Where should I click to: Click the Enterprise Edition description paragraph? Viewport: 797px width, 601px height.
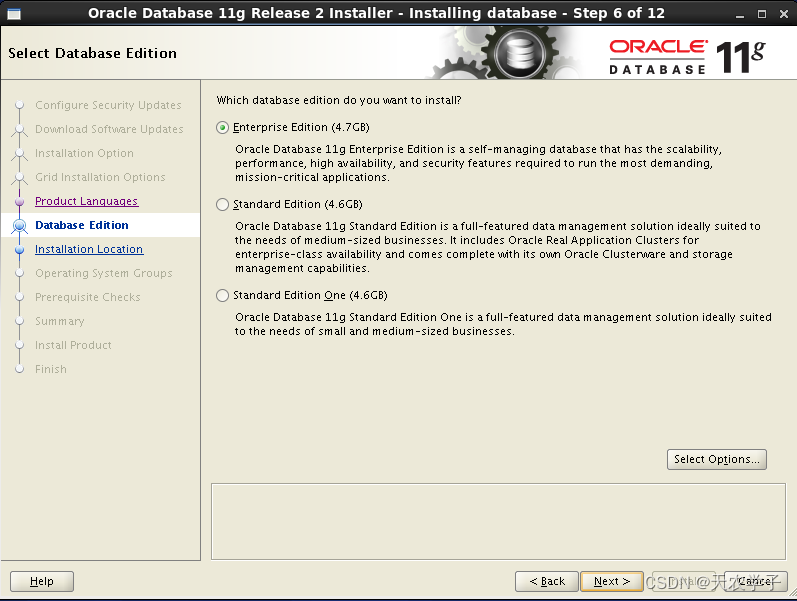(478, 163)
